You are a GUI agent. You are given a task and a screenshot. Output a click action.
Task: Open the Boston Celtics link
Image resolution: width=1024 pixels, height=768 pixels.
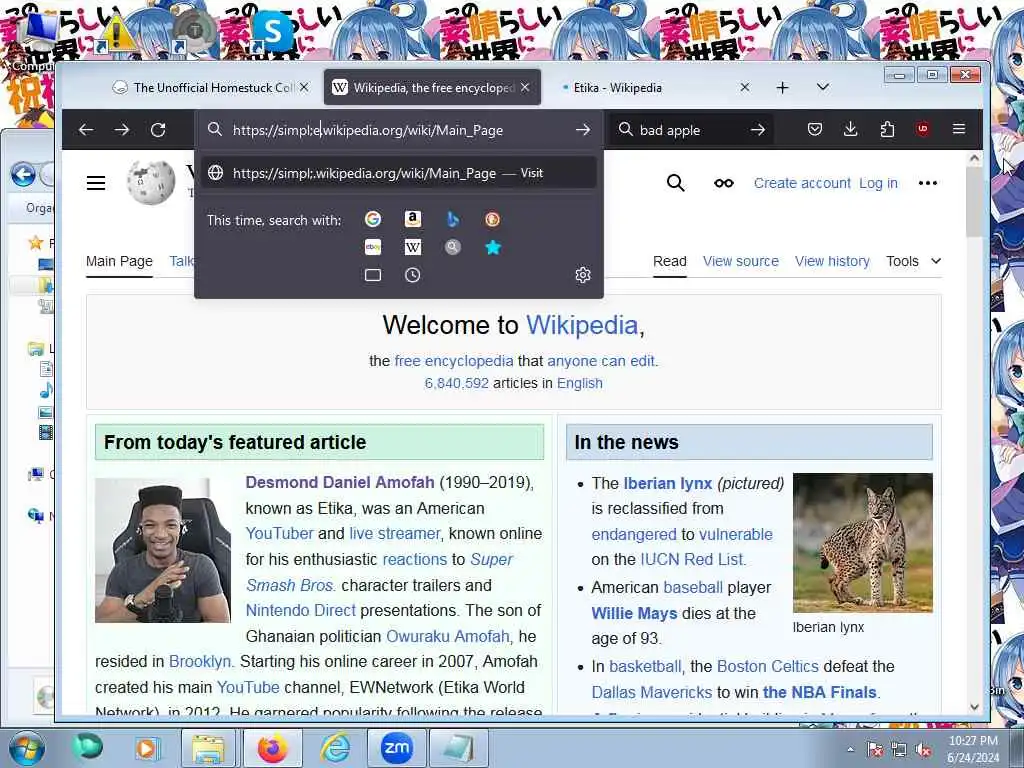tap(767, 666)
